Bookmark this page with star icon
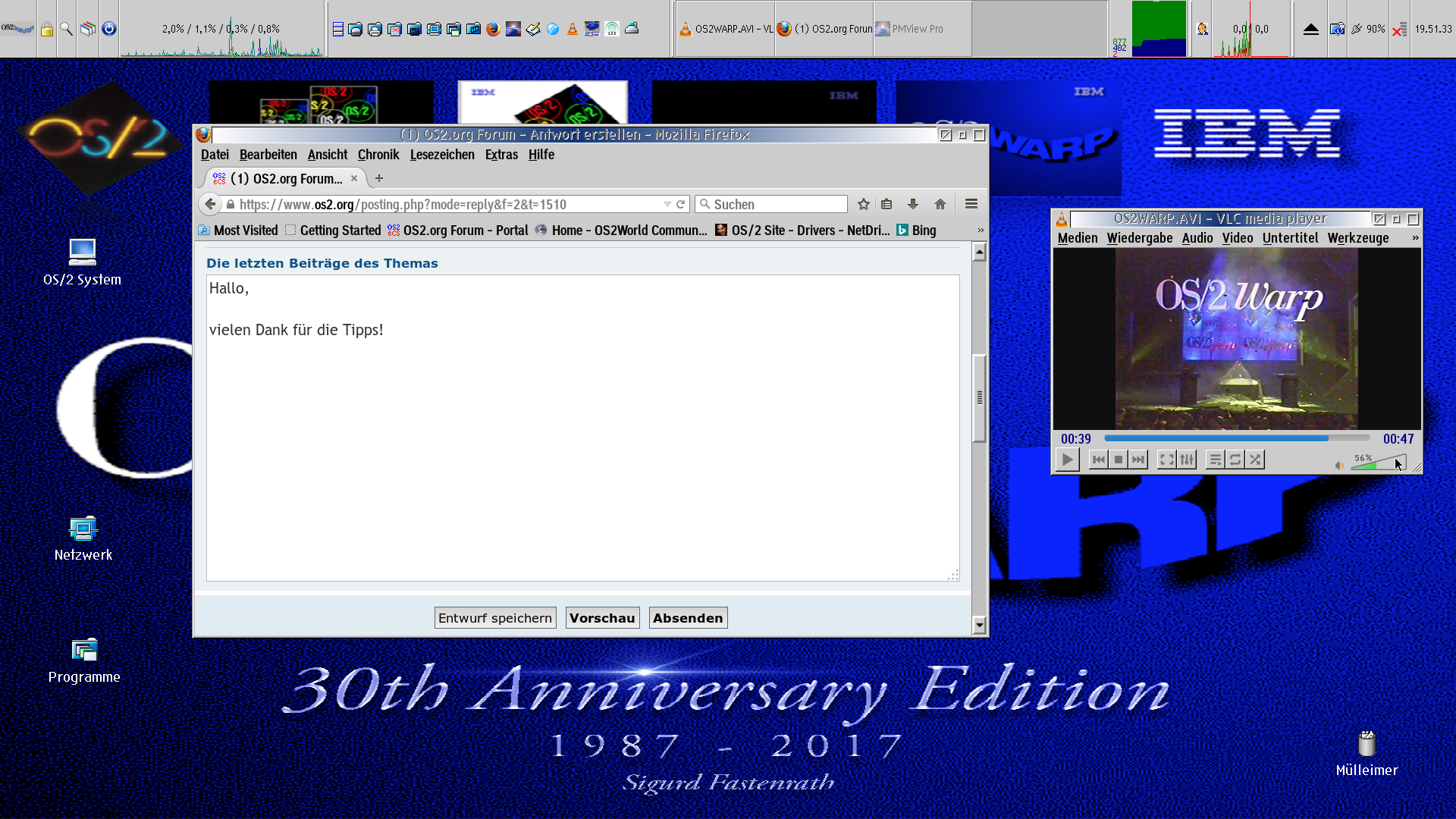 [x=864, y=204]
